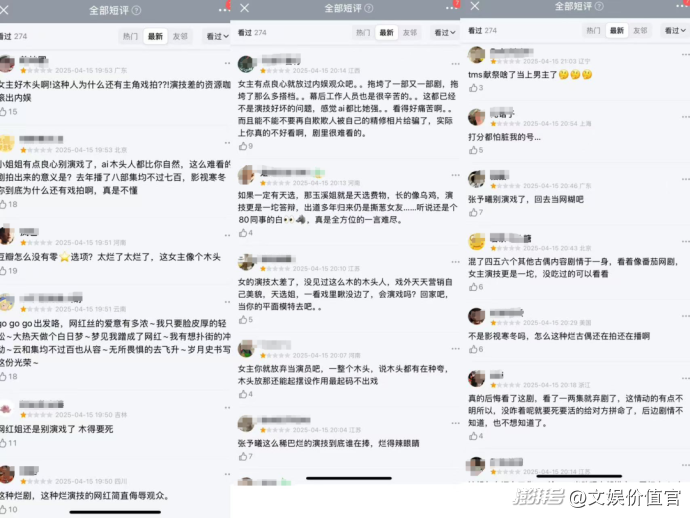Screen dimensions: 690x518
Task: Expand 看过 dropdown in middle panel
Action: tap(444, 33)
